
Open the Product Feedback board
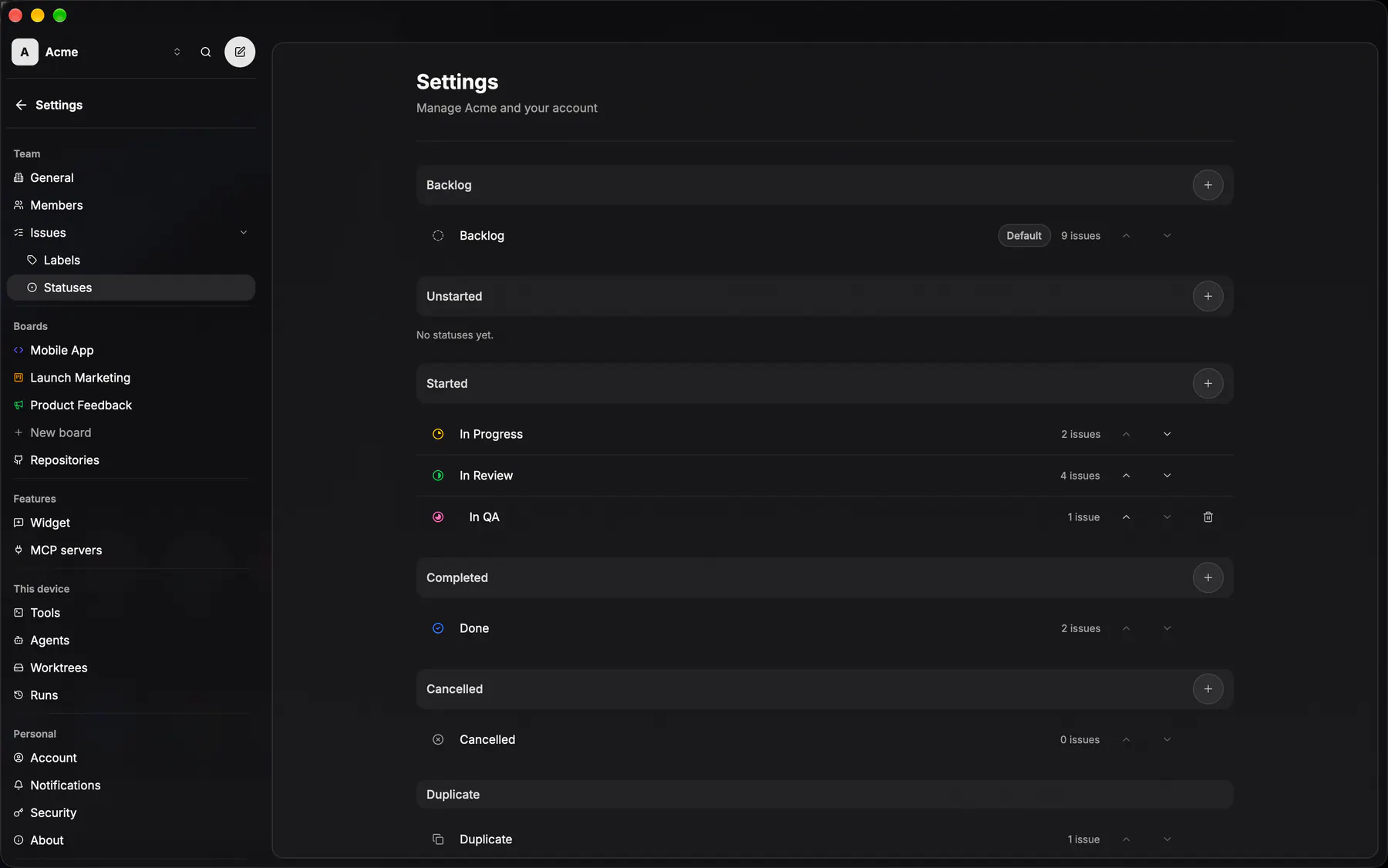[x=130, y=405]
